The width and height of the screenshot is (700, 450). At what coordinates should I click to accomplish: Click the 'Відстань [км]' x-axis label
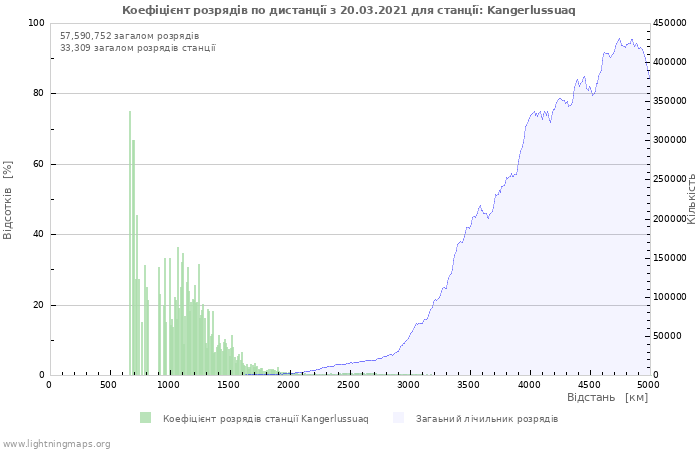[x=607, y=398]
